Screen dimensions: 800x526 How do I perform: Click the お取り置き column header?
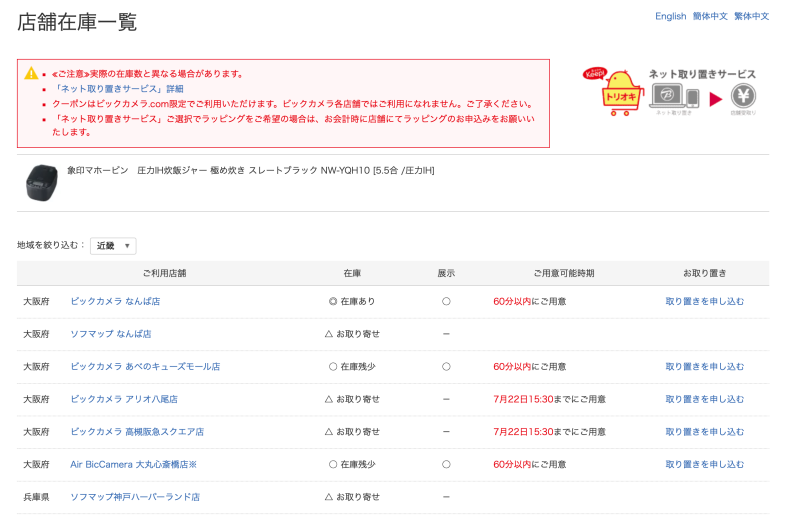click(x=705, y=273)
